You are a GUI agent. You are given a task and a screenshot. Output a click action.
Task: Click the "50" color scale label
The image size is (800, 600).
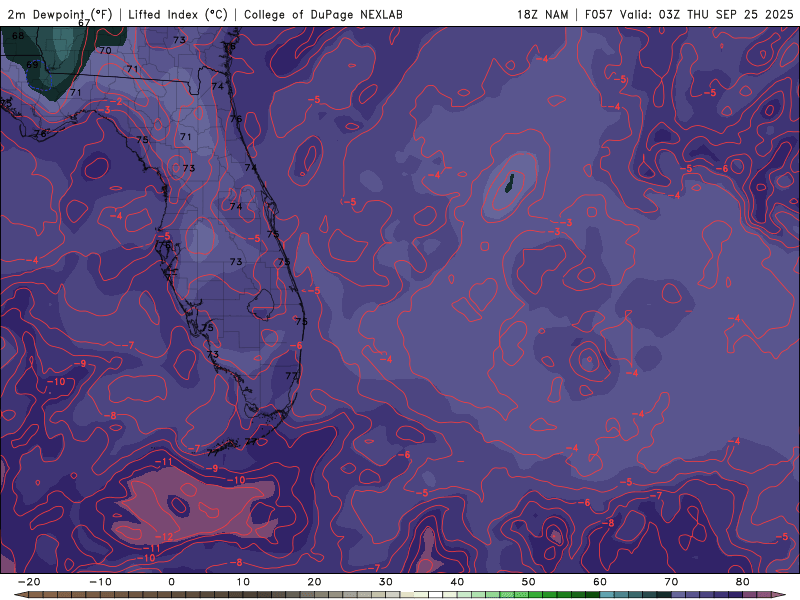(x=529, y=582)
